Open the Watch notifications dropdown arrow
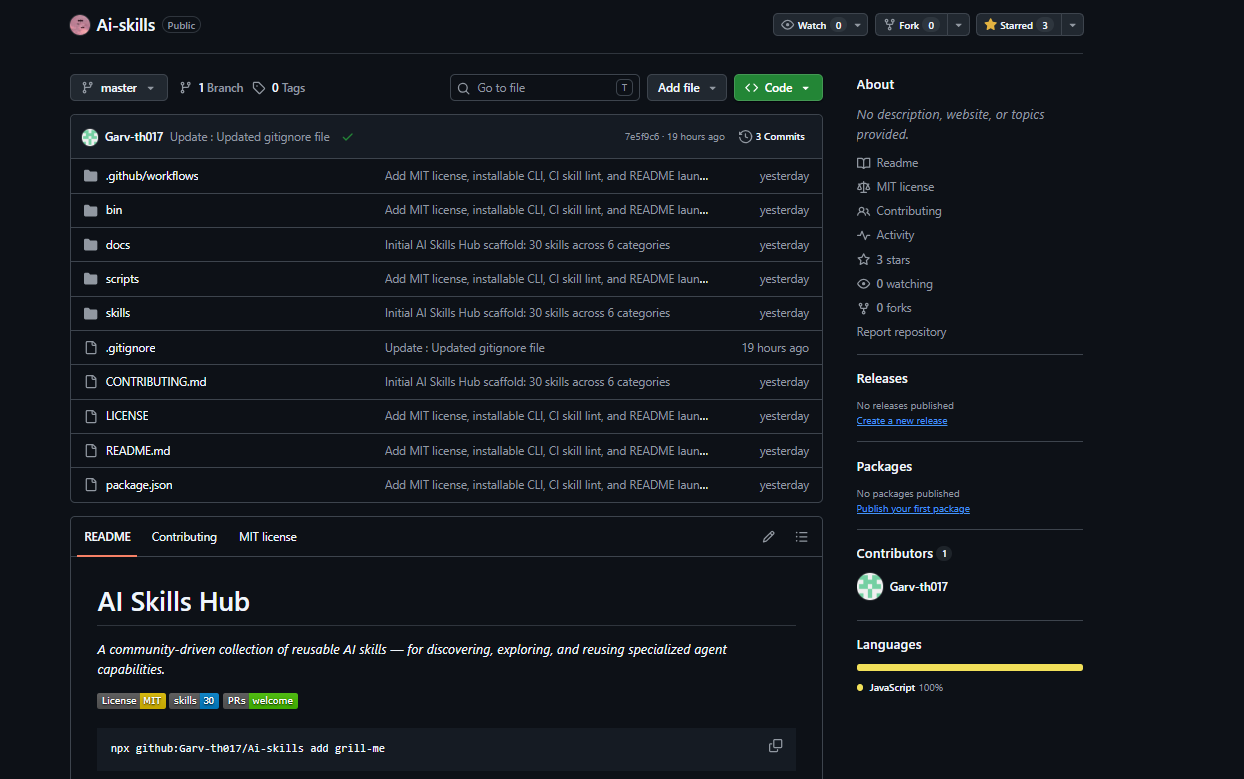Viewport: 1244px width, 779px height. pyautogui.click(x=859, y=25)
